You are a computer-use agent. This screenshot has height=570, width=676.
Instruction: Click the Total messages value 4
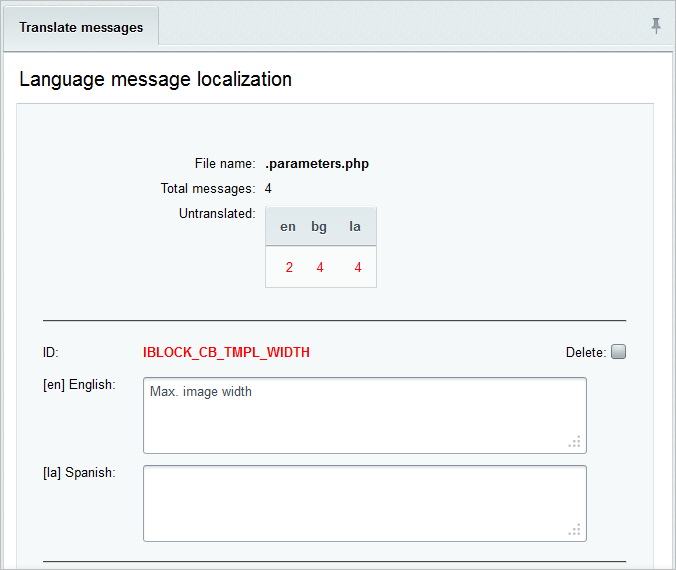pos(268,188)
